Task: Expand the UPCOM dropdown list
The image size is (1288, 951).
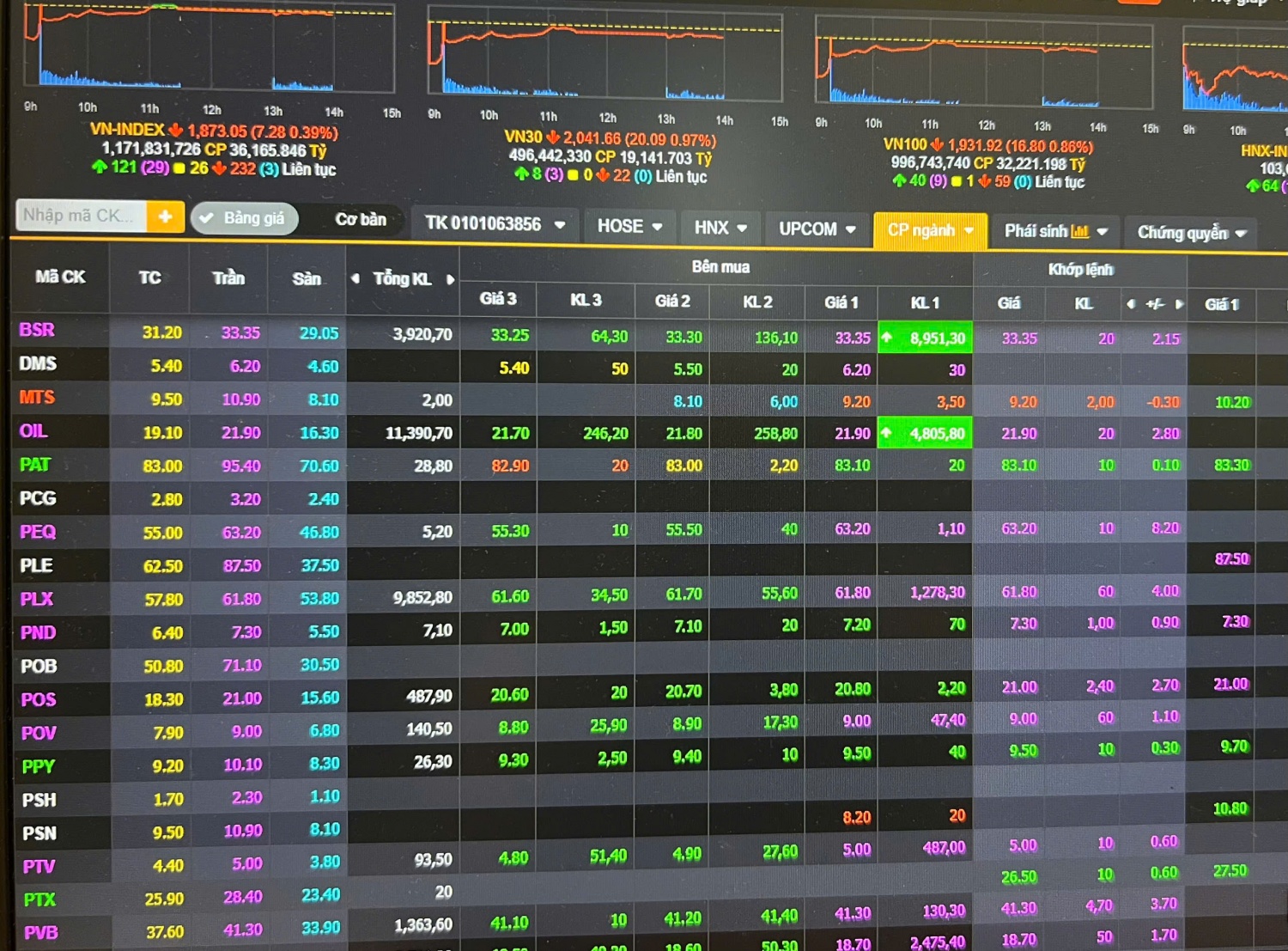Action: click(x=817, y=229)
